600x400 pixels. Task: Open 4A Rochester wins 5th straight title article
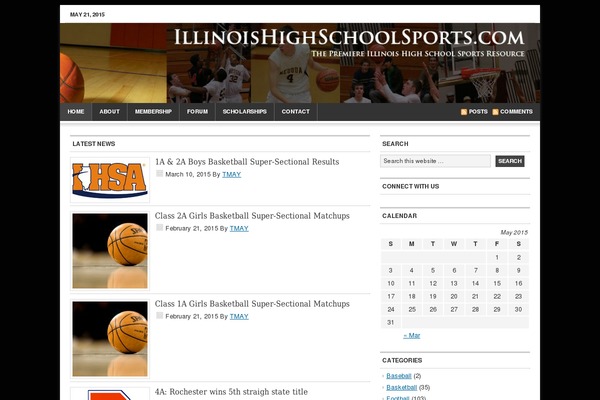pyautogui.click(x=231, y=392)
